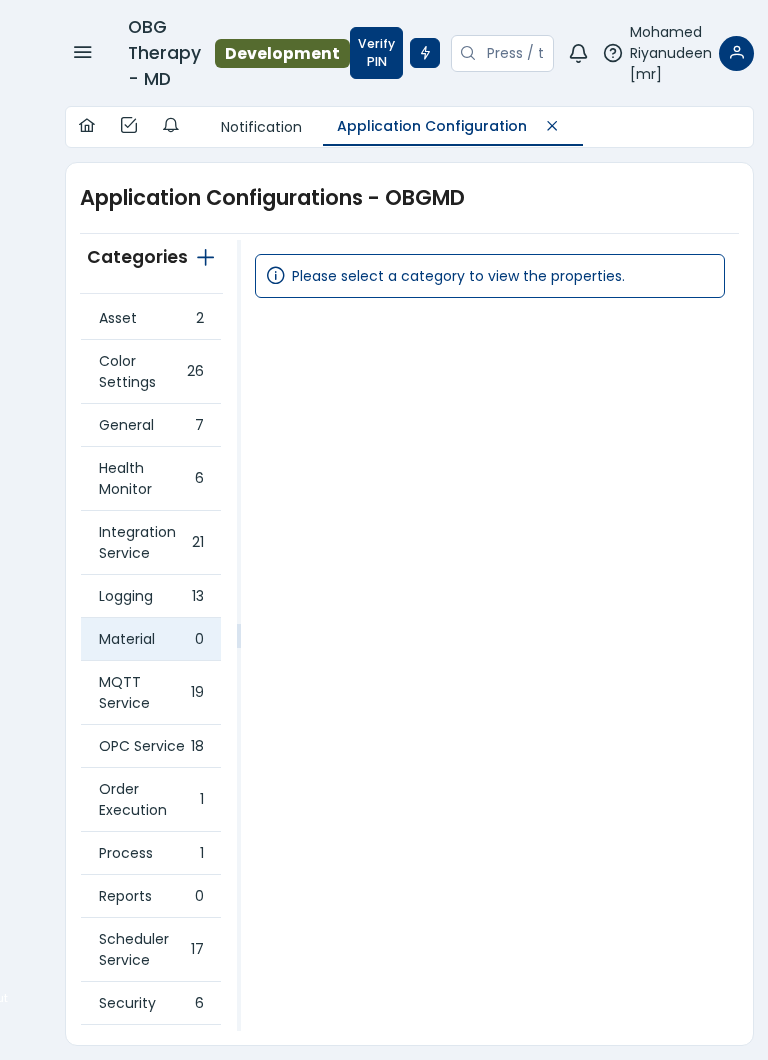Open the Integration Service category

point(150,543)
